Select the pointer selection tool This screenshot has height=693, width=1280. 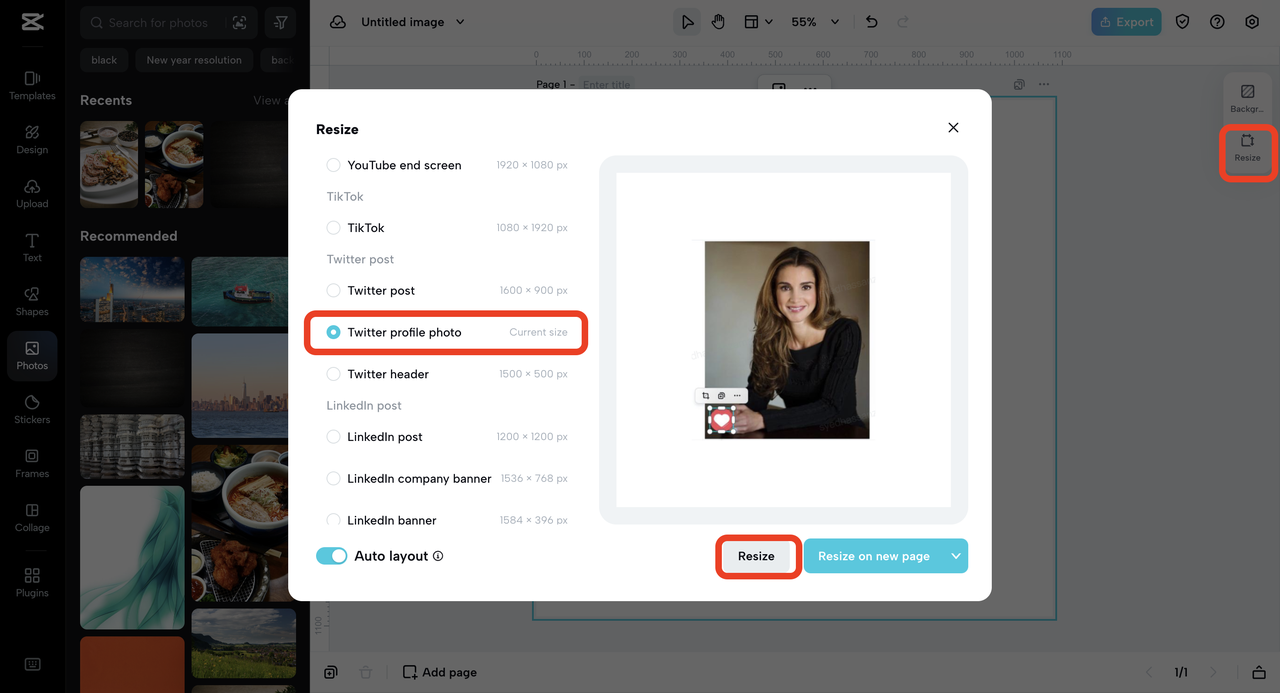687,22
